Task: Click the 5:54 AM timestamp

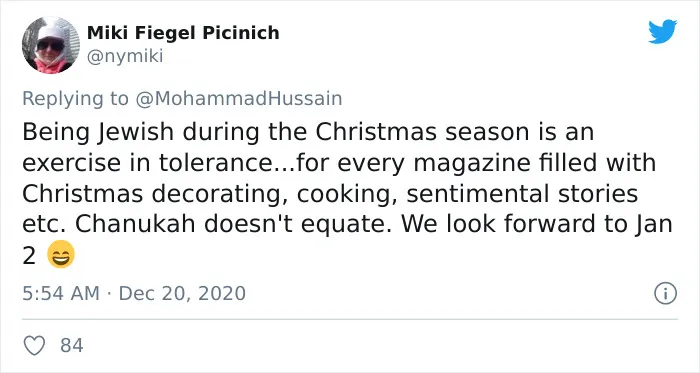Action: pos(61,294)
